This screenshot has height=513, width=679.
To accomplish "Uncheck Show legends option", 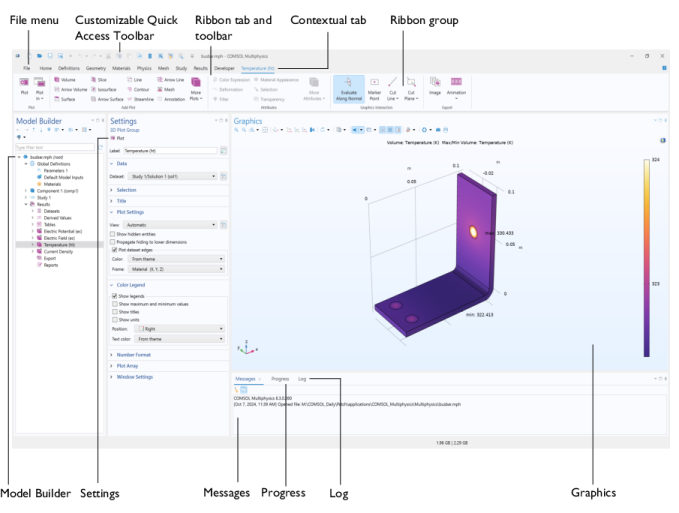I will [x=115, y=296].
